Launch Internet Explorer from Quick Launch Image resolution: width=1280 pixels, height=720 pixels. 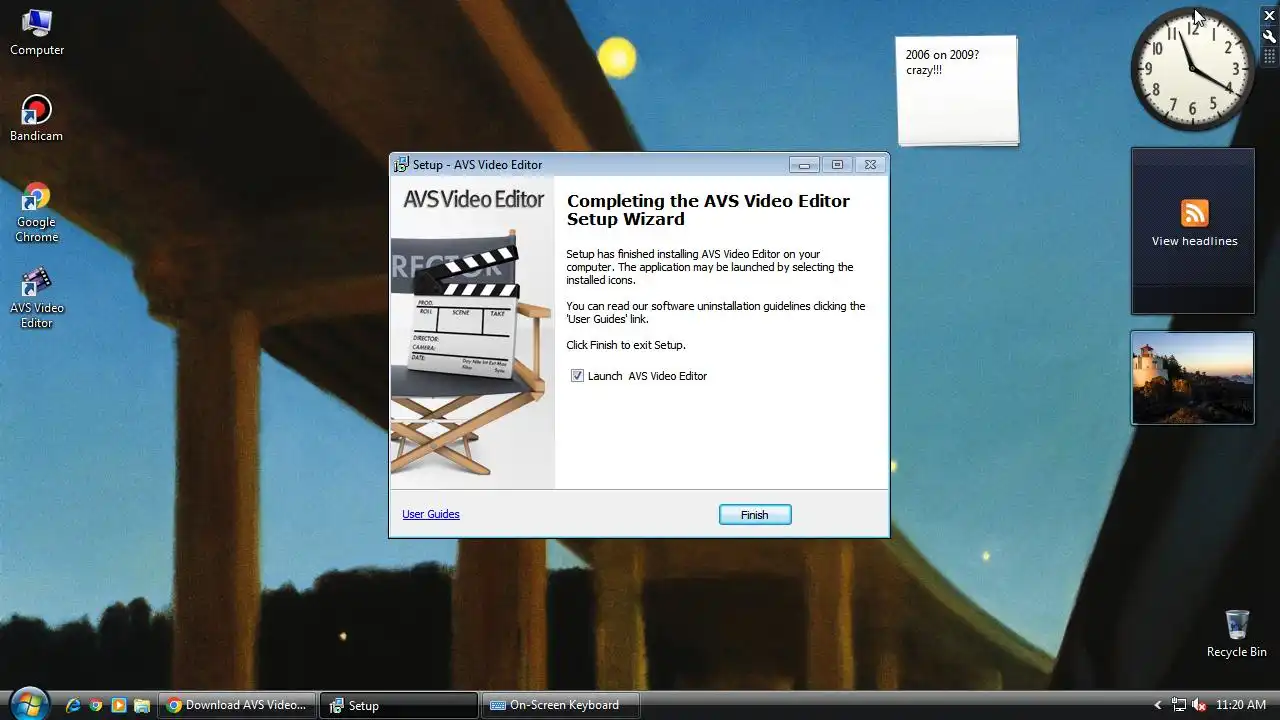point(73,705)
